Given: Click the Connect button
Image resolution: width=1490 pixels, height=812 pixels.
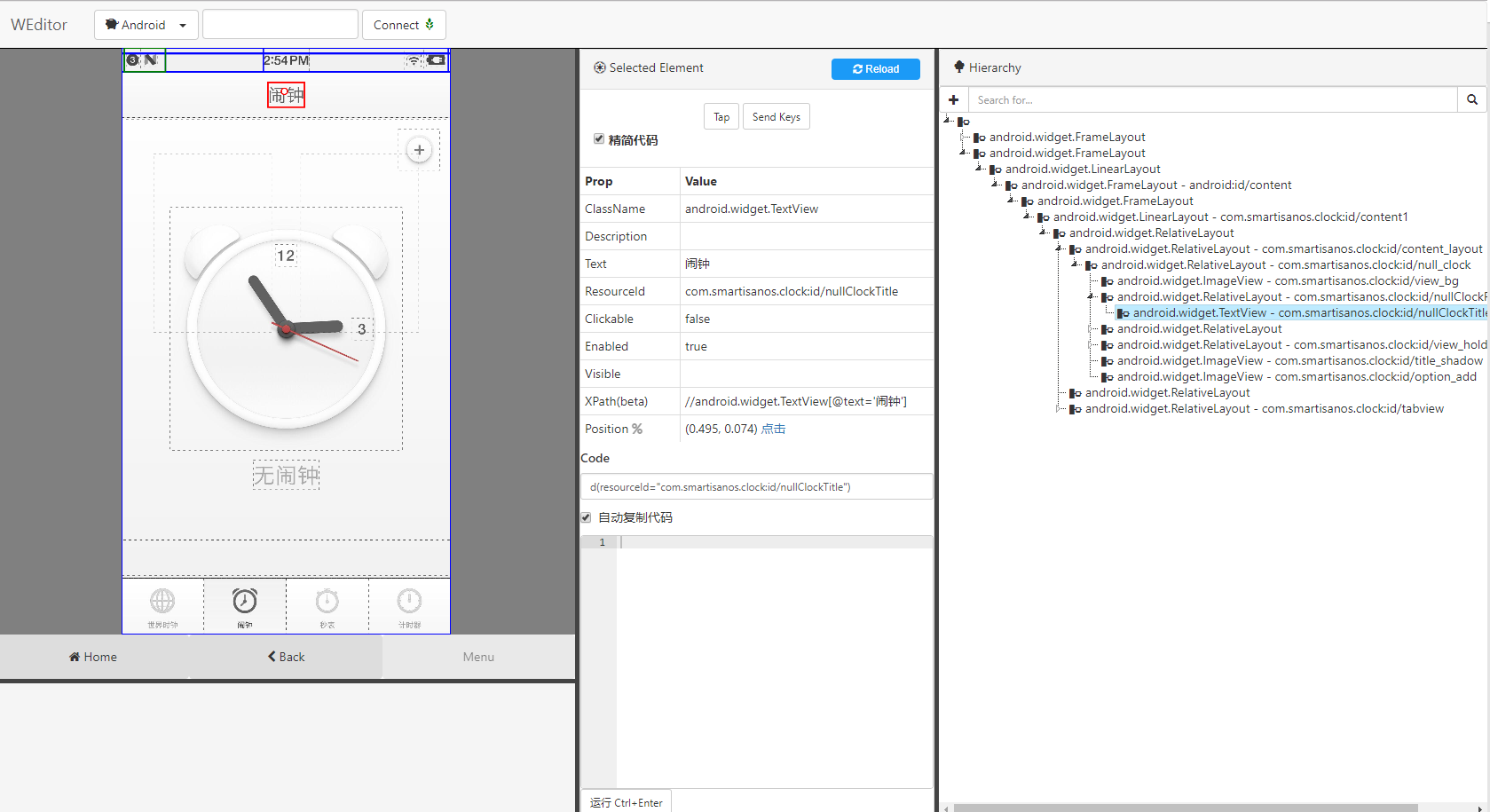Looking at the screenshot, I should tap(403, 25).
